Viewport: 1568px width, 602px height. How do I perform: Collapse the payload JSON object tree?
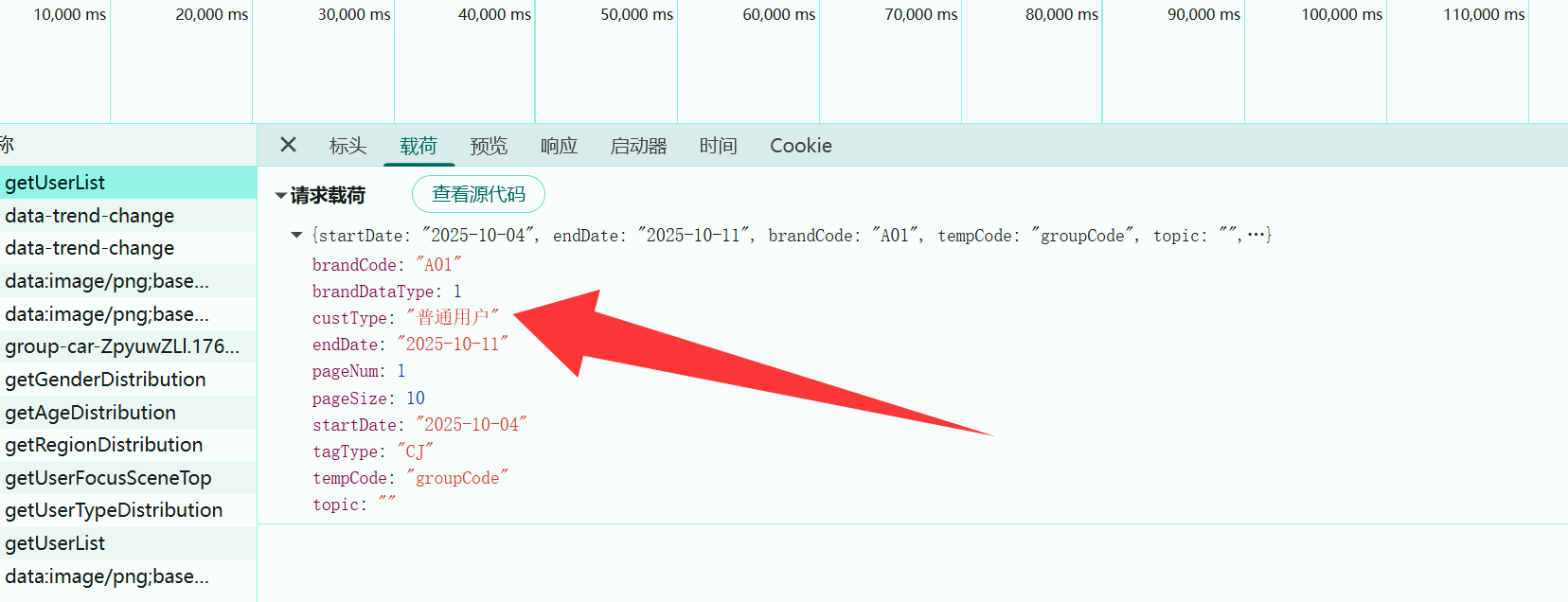(296, 235)
